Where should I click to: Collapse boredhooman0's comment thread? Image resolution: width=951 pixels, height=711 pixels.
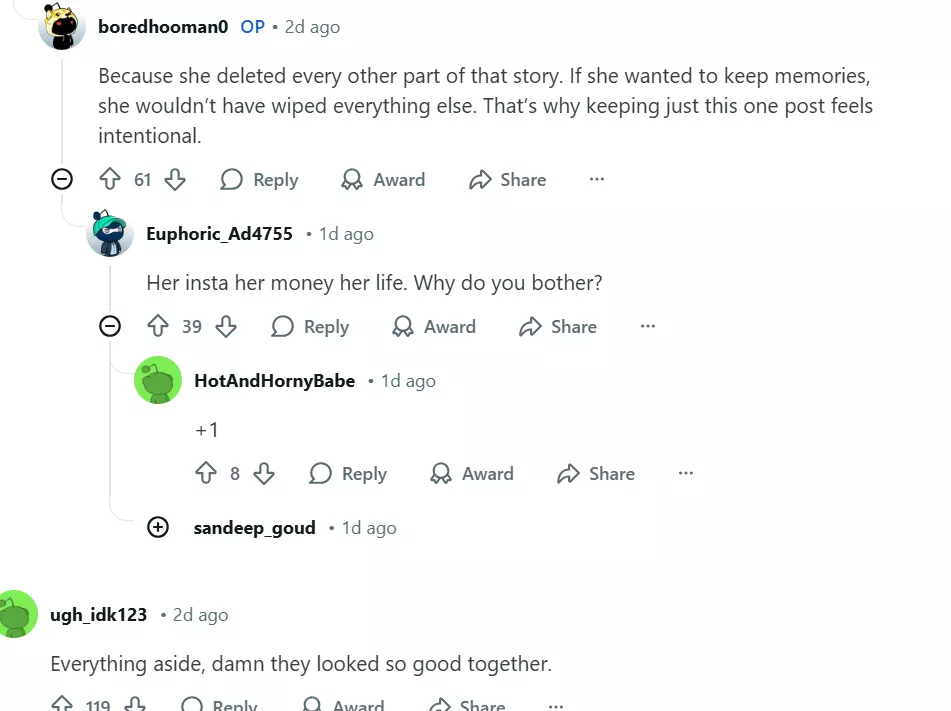coord(62,180)
